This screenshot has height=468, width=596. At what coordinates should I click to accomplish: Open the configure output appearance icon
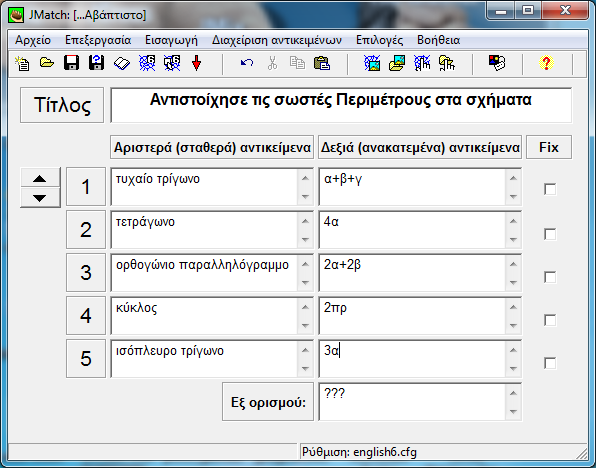pos(497,63)
